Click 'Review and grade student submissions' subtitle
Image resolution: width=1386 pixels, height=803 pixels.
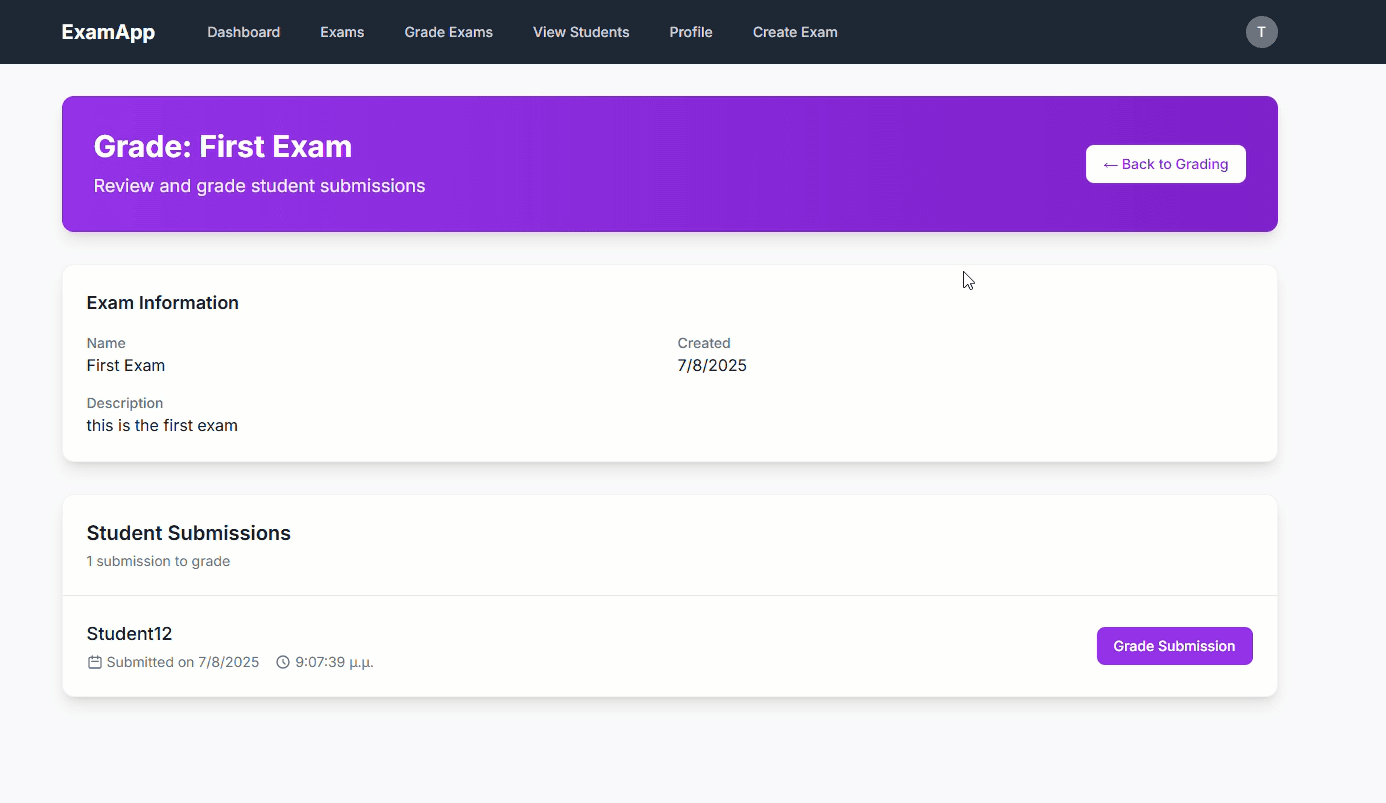tap(260, 186)
